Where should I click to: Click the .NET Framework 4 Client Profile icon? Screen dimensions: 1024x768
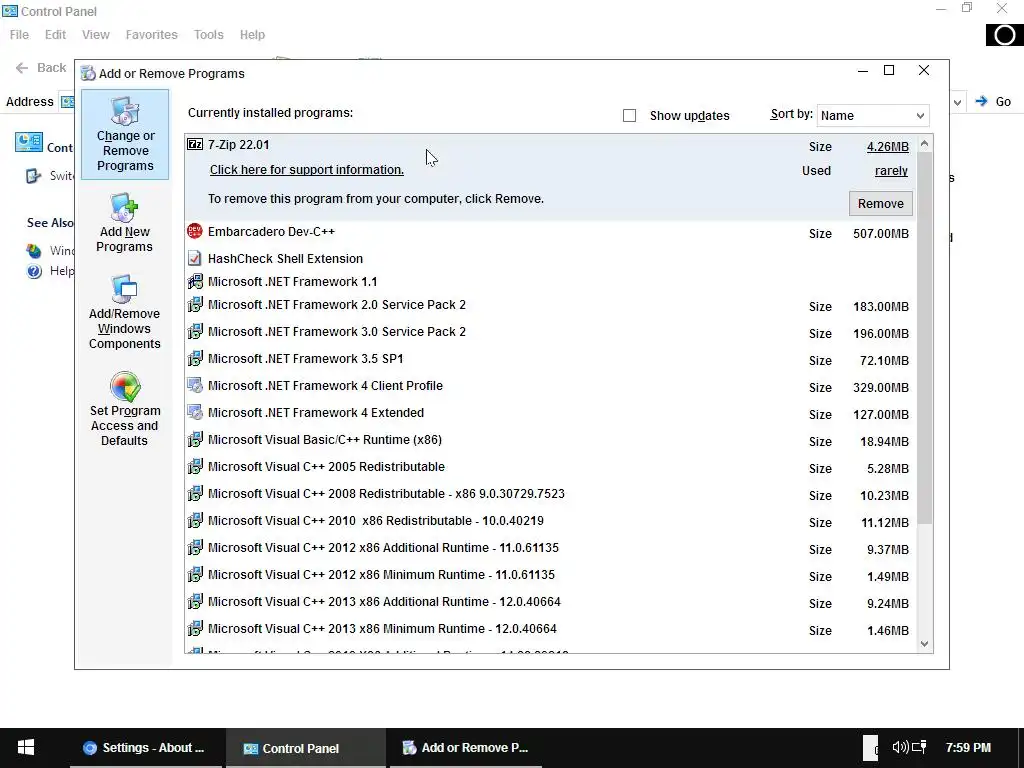click(195, 385)
